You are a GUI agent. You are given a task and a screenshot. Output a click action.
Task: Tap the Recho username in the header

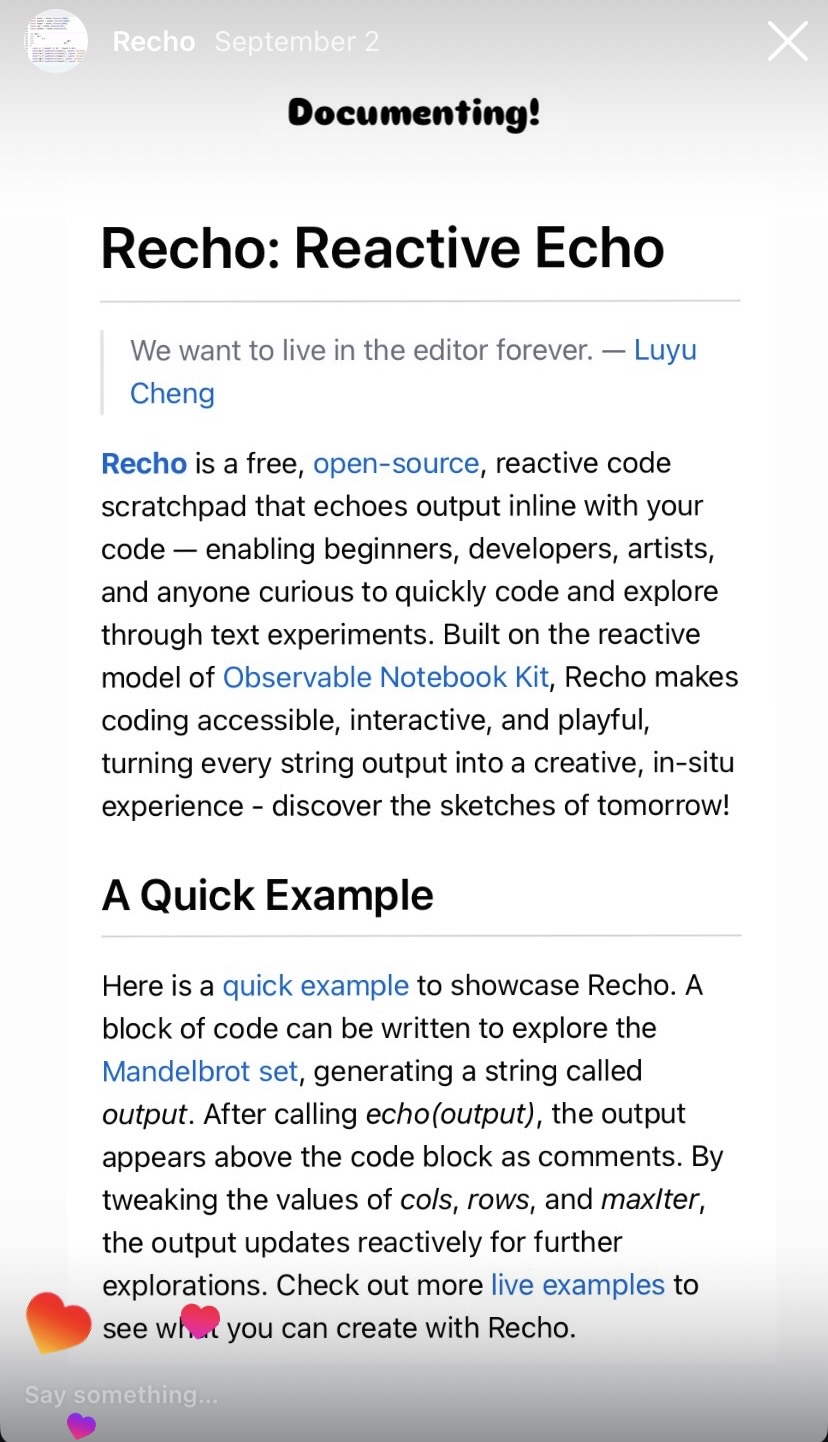coord(153,42)
